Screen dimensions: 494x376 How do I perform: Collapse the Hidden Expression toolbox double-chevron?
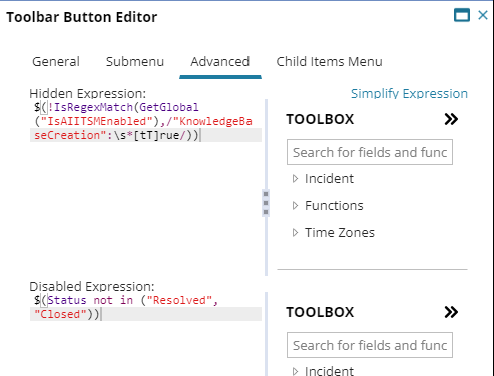[451, 119]
